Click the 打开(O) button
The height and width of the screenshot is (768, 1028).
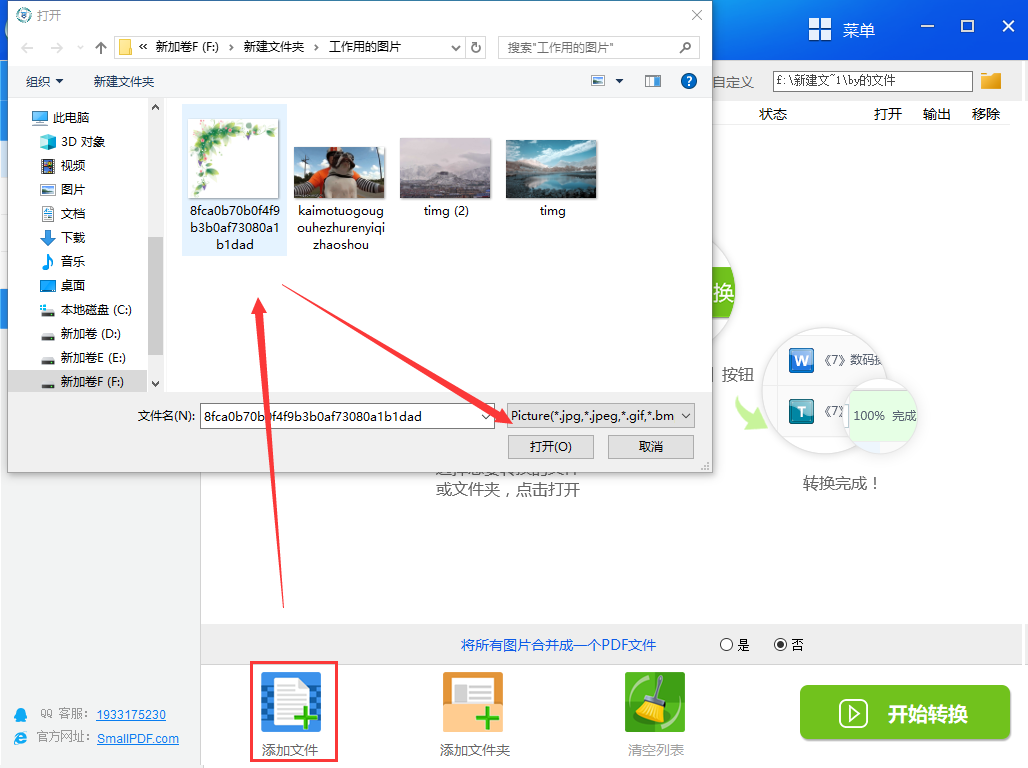point(550,446)
